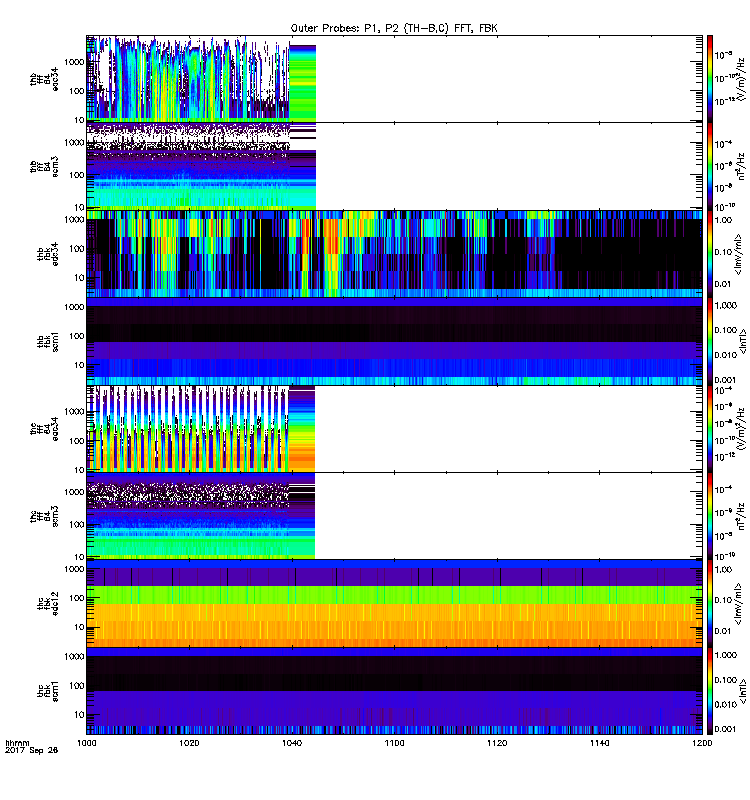750x800 pixels.
Task: Click the "thb fbk scm1" panel label
Action: click(x=48, y=341)
